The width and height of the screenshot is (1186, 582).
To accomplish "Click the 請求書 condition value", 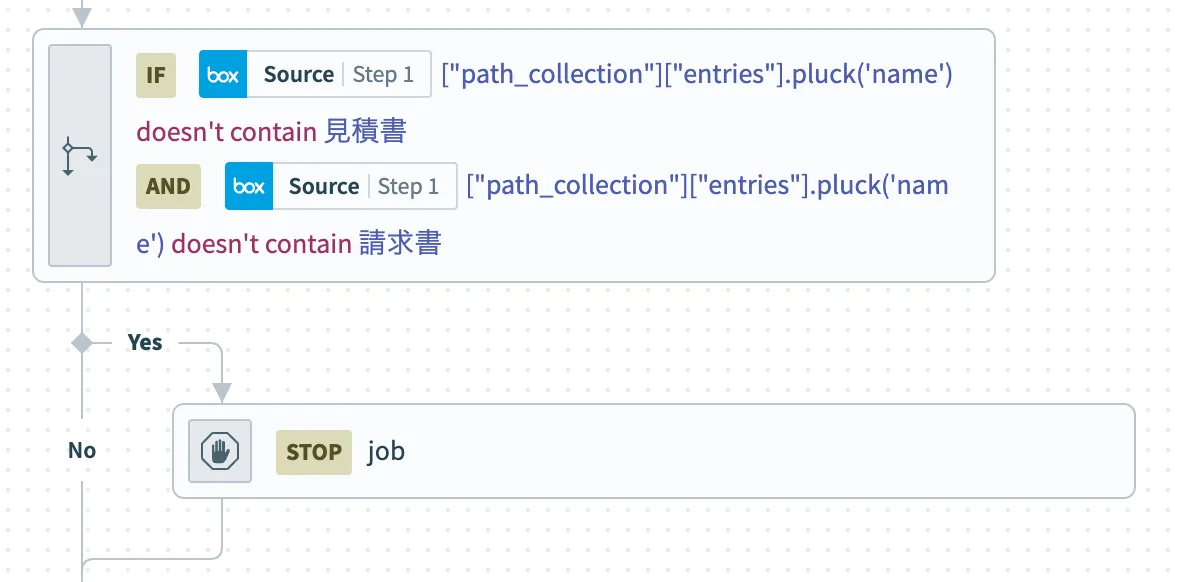I will (x=400, y=243).
